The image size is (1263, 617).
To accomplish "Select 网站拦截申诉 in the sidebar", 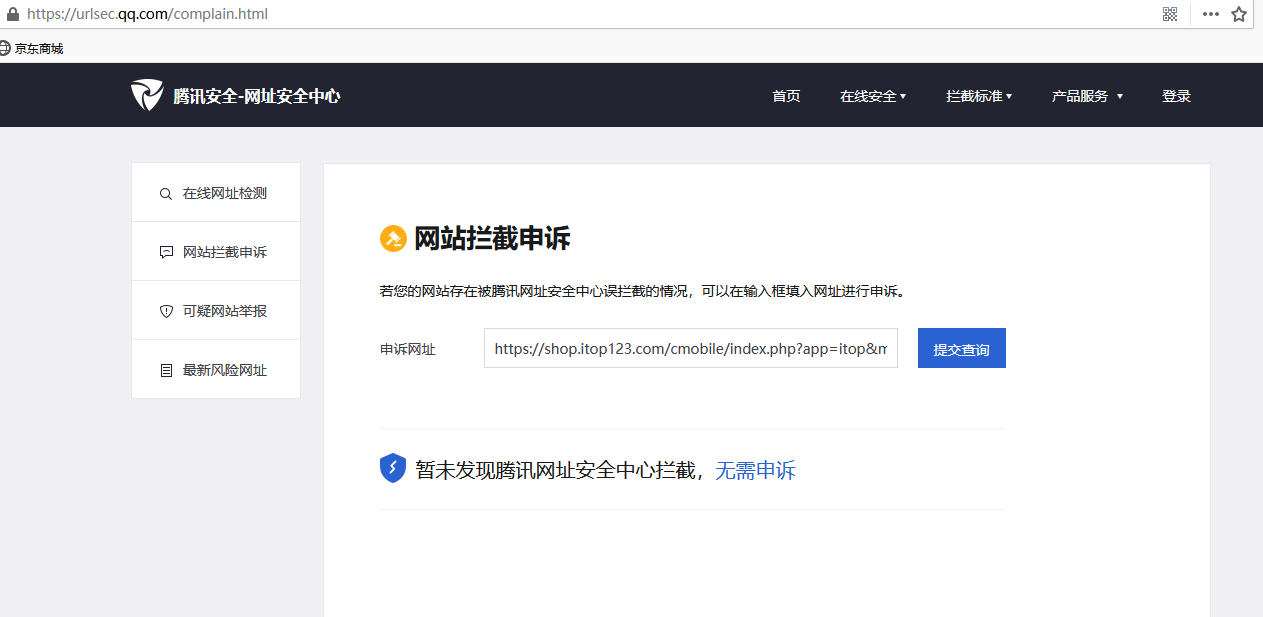I will (216, 252).
